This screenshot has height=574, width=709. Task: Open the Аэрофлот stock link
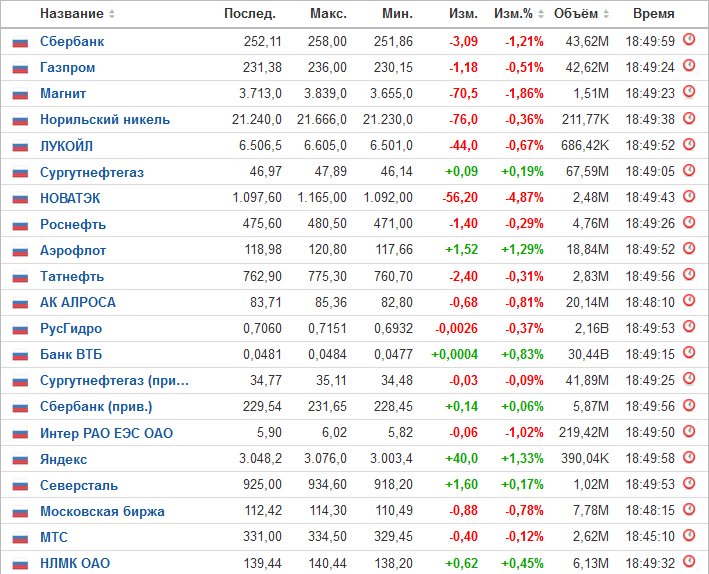(x=73, y=251)
